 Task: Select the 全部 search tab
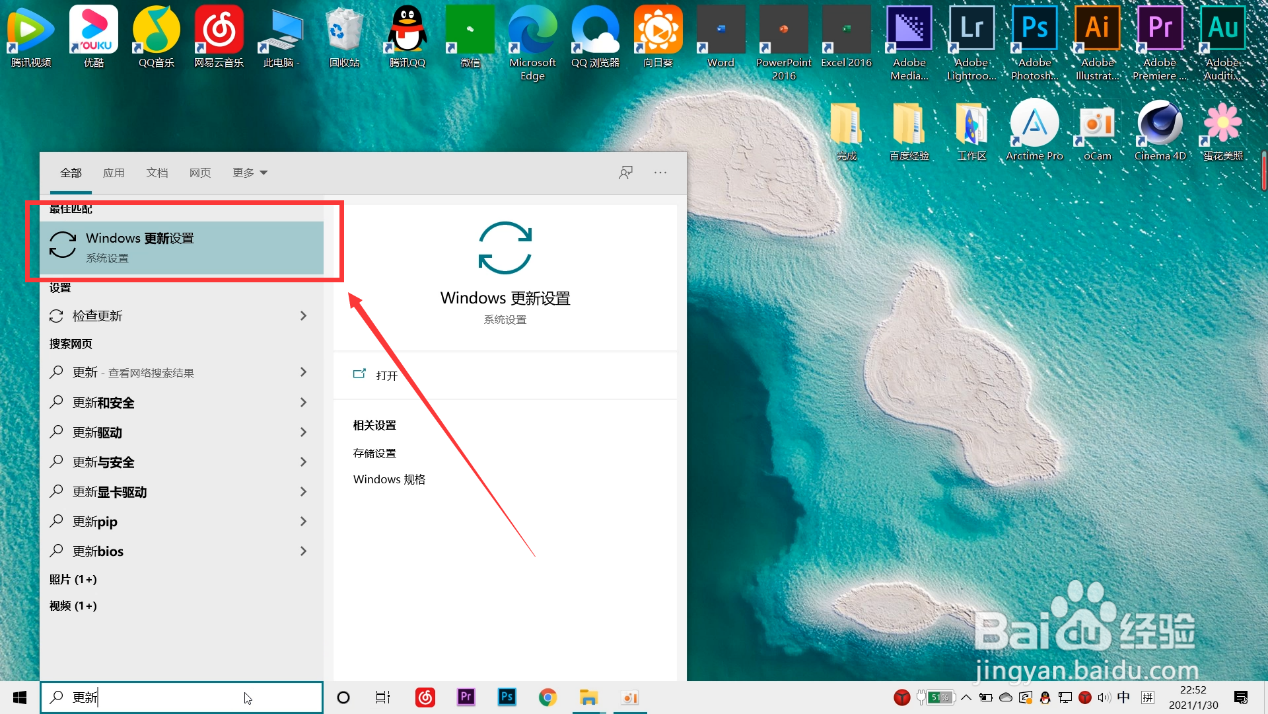click(71, 173)
